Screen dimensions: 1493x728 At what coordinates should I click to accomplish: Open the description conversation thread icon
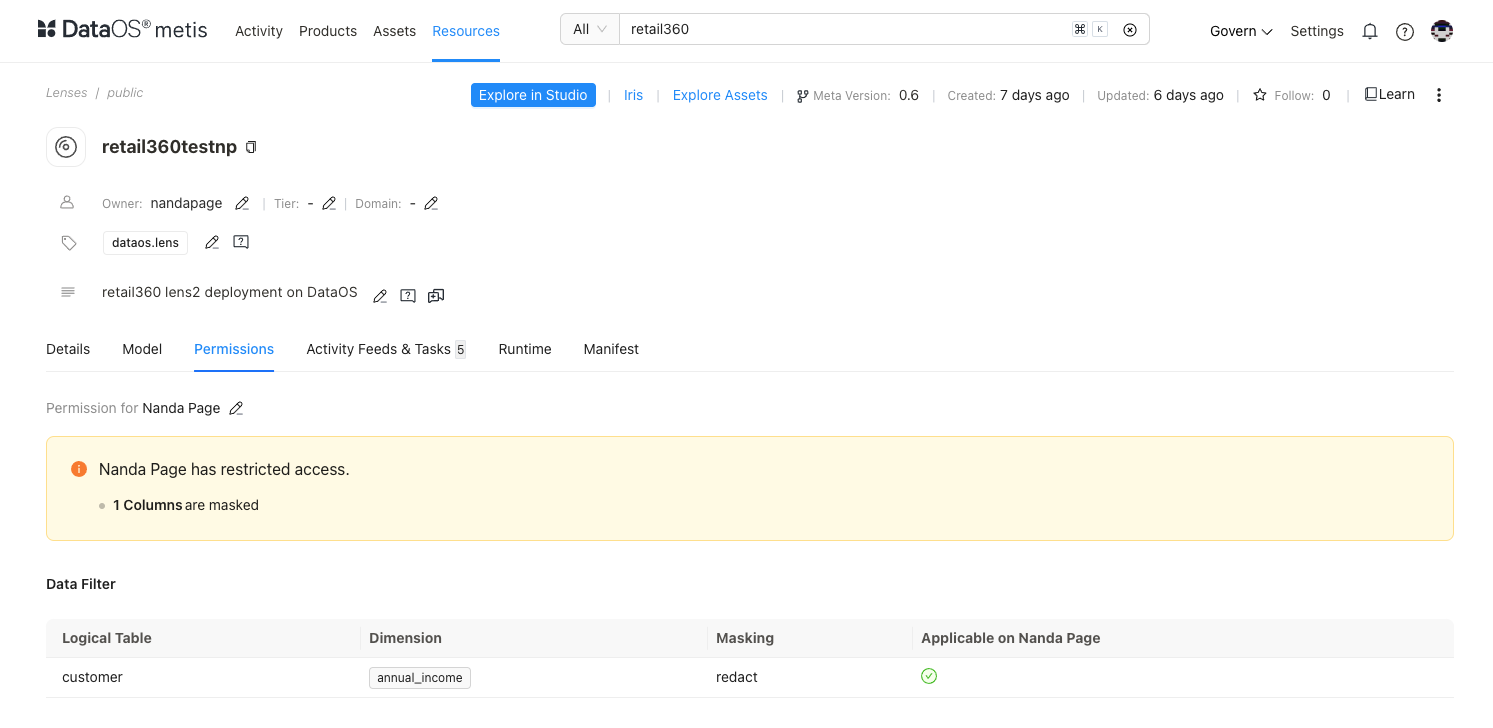(436, 296)
